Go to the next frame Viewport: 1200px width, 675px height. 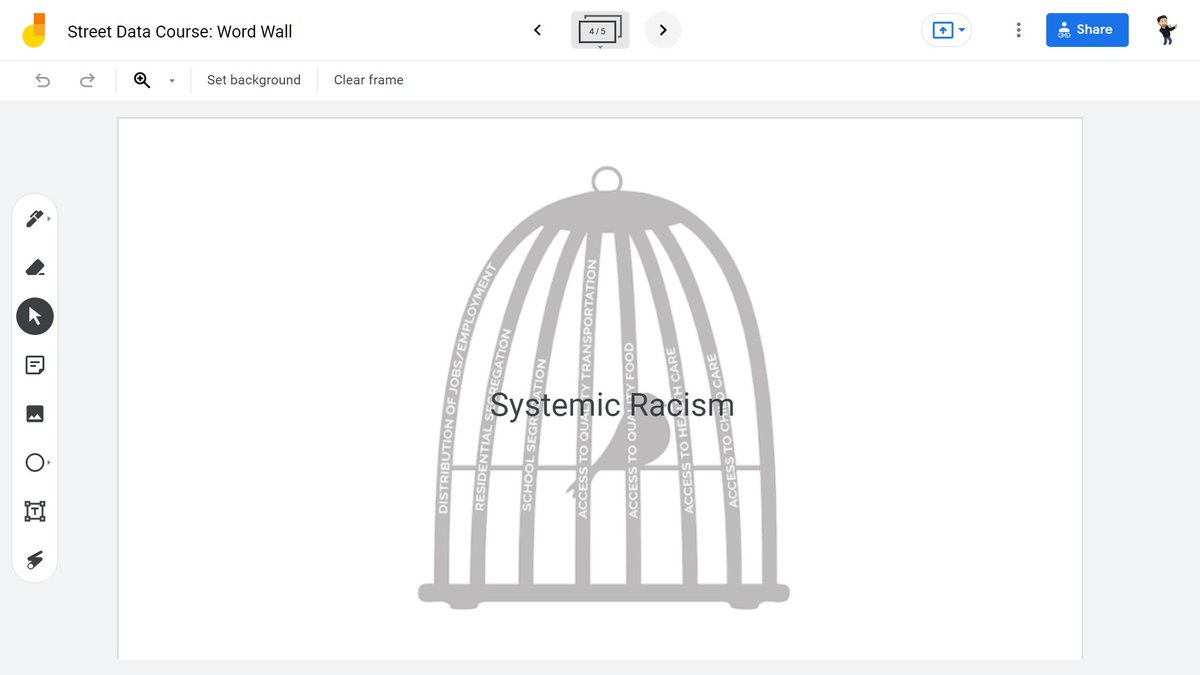tap(663, 30)
